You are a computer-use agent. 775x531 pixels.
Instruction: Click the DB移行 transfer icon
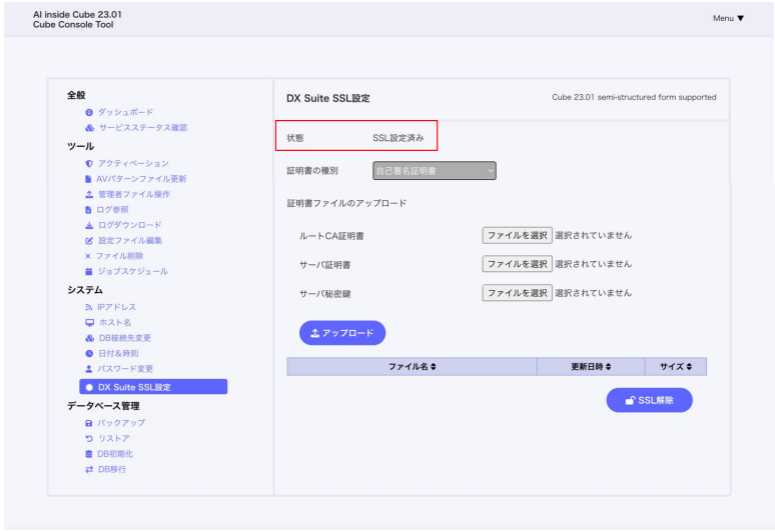pyautogui.click(x=89, y=469)
